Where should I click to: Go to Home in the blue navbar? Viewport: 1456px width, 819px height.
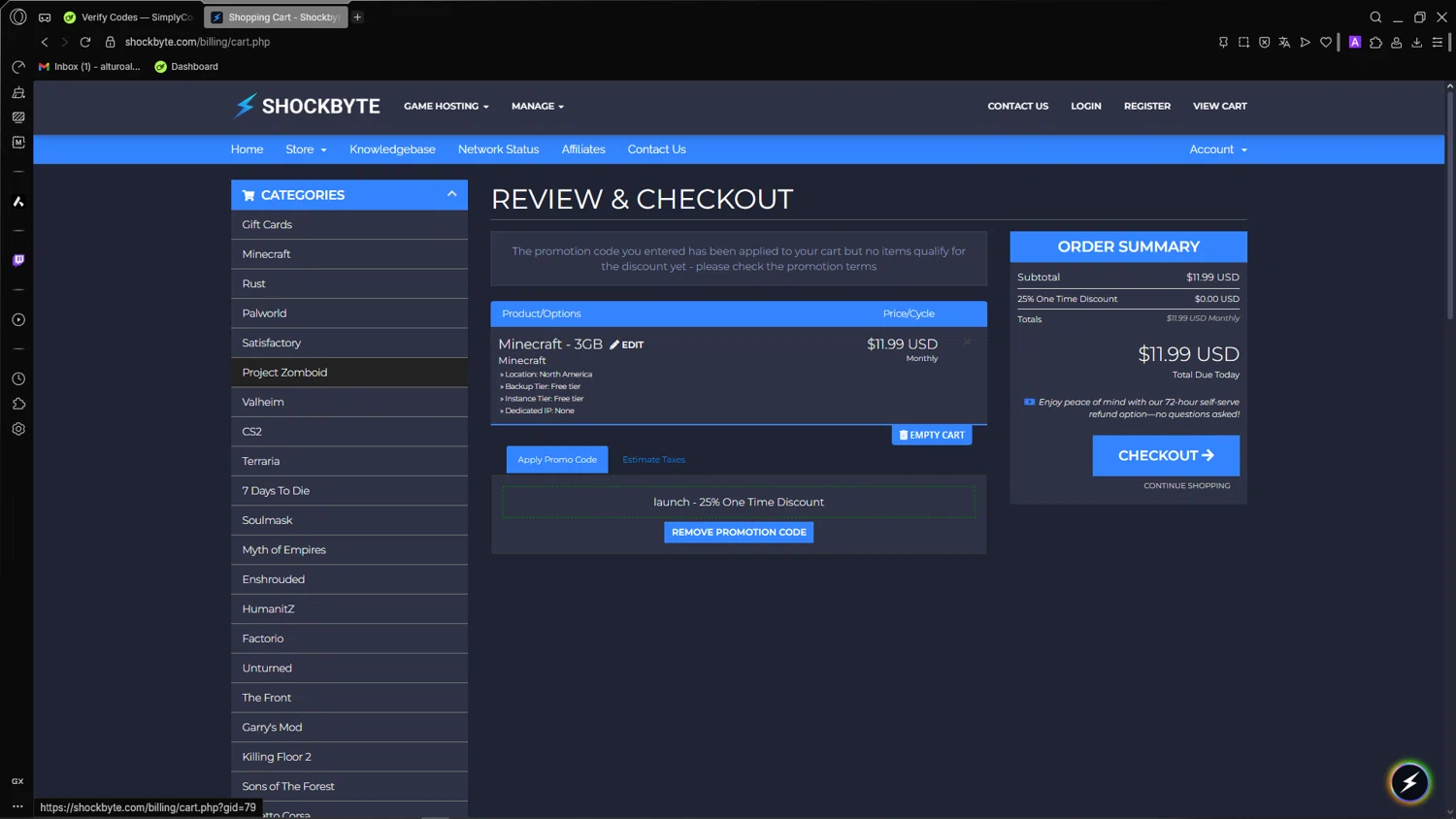[247, 149]
